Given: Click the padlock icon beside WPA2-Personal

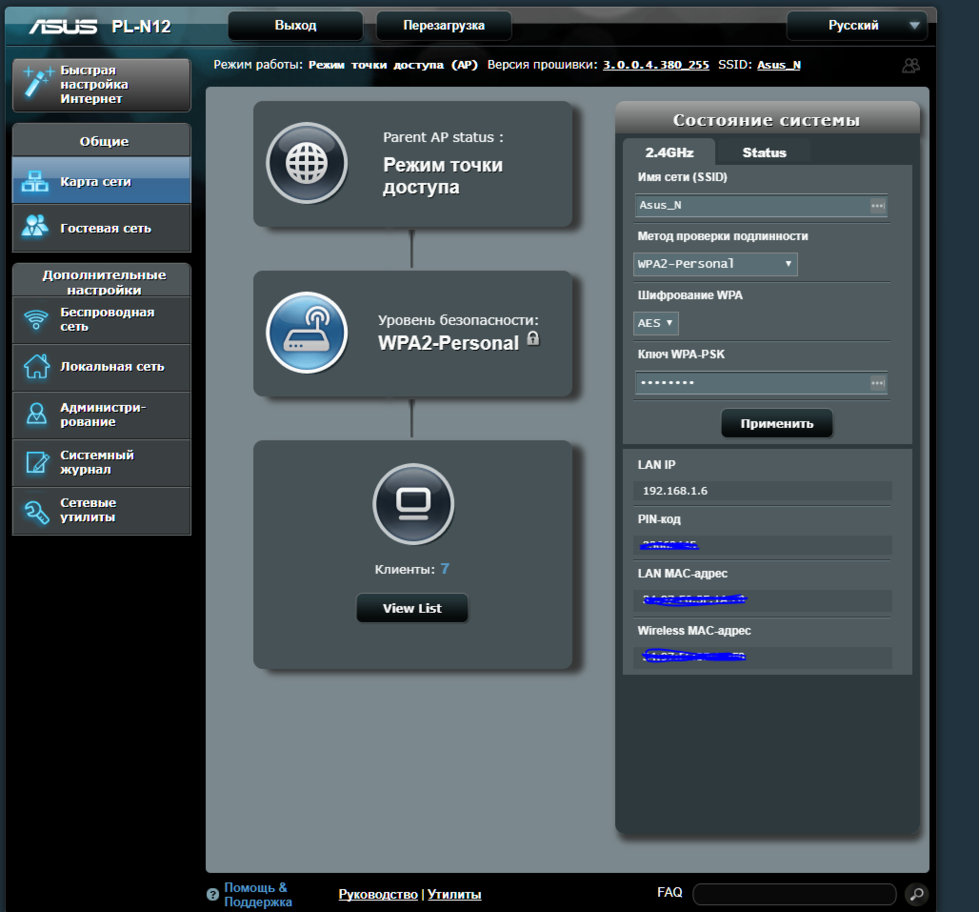Looking at the screenshot, I should click(x=533, y=339).
